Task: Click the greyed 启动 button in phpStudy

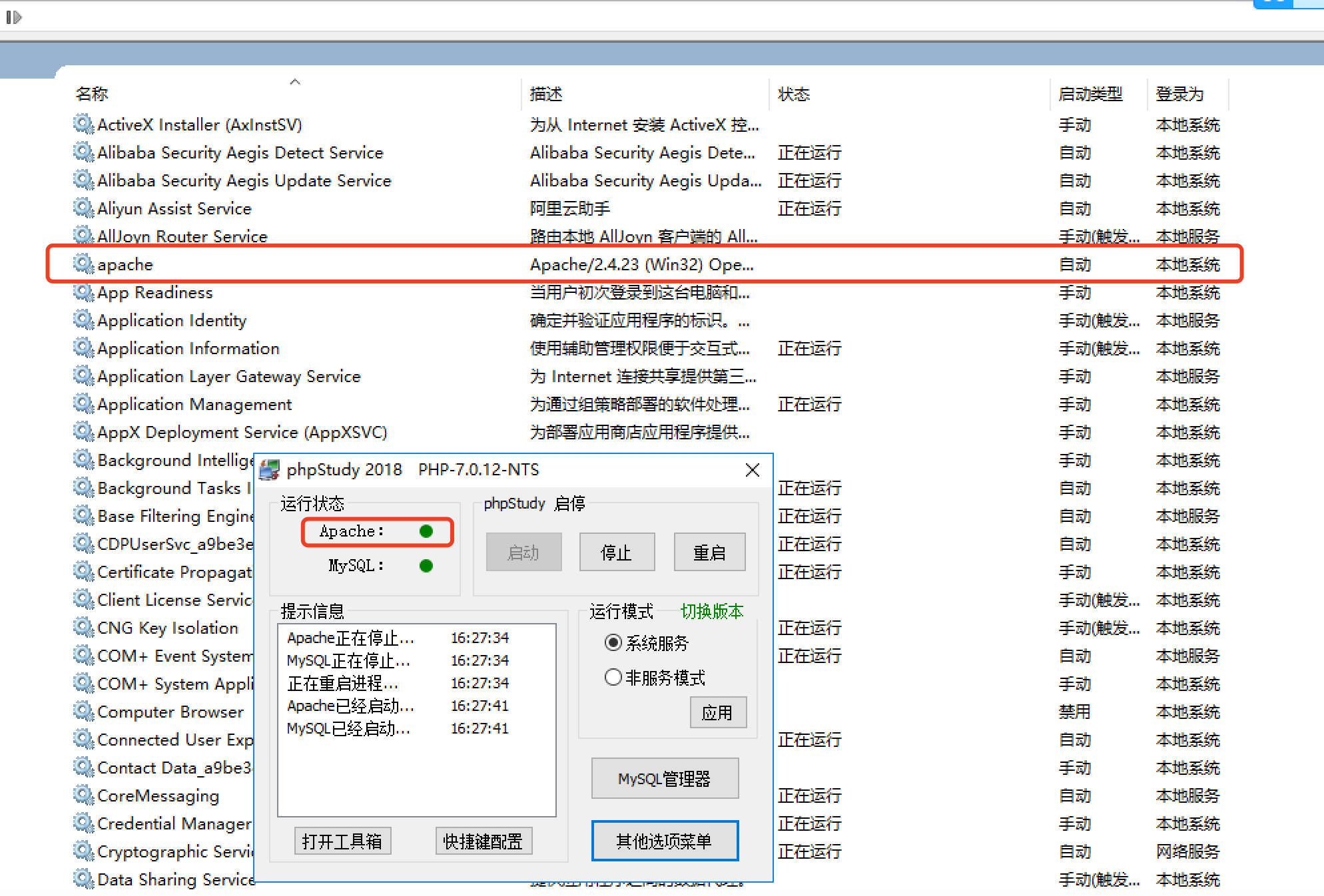Action: pyautogui.click(x=523, y=552)
